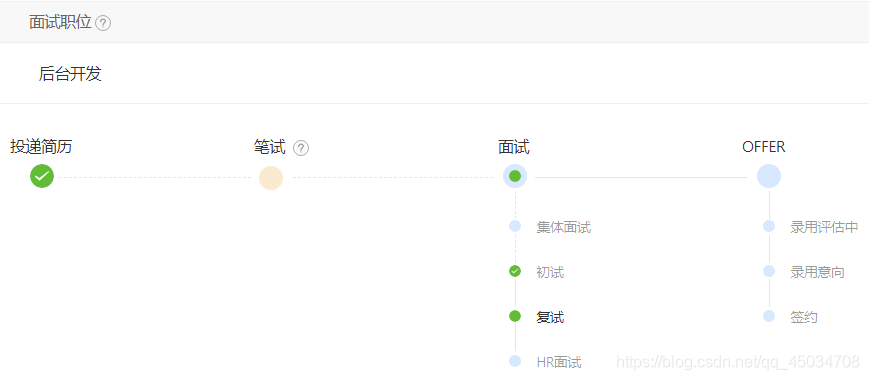Click the blue circle under OFFER
The width and height of the screenshot is (869, 380).
click(769, 176)
